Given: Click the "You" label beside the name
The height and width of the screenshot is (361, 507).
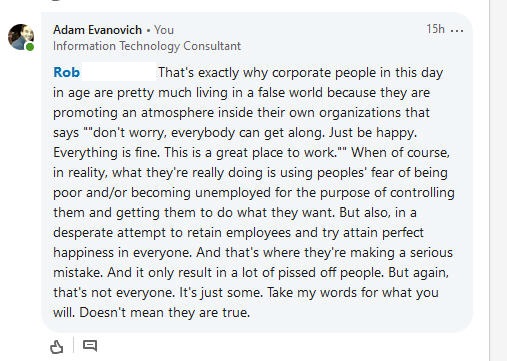Looking at the screenshot, I should pyautogui.click(x=164, y=30).
